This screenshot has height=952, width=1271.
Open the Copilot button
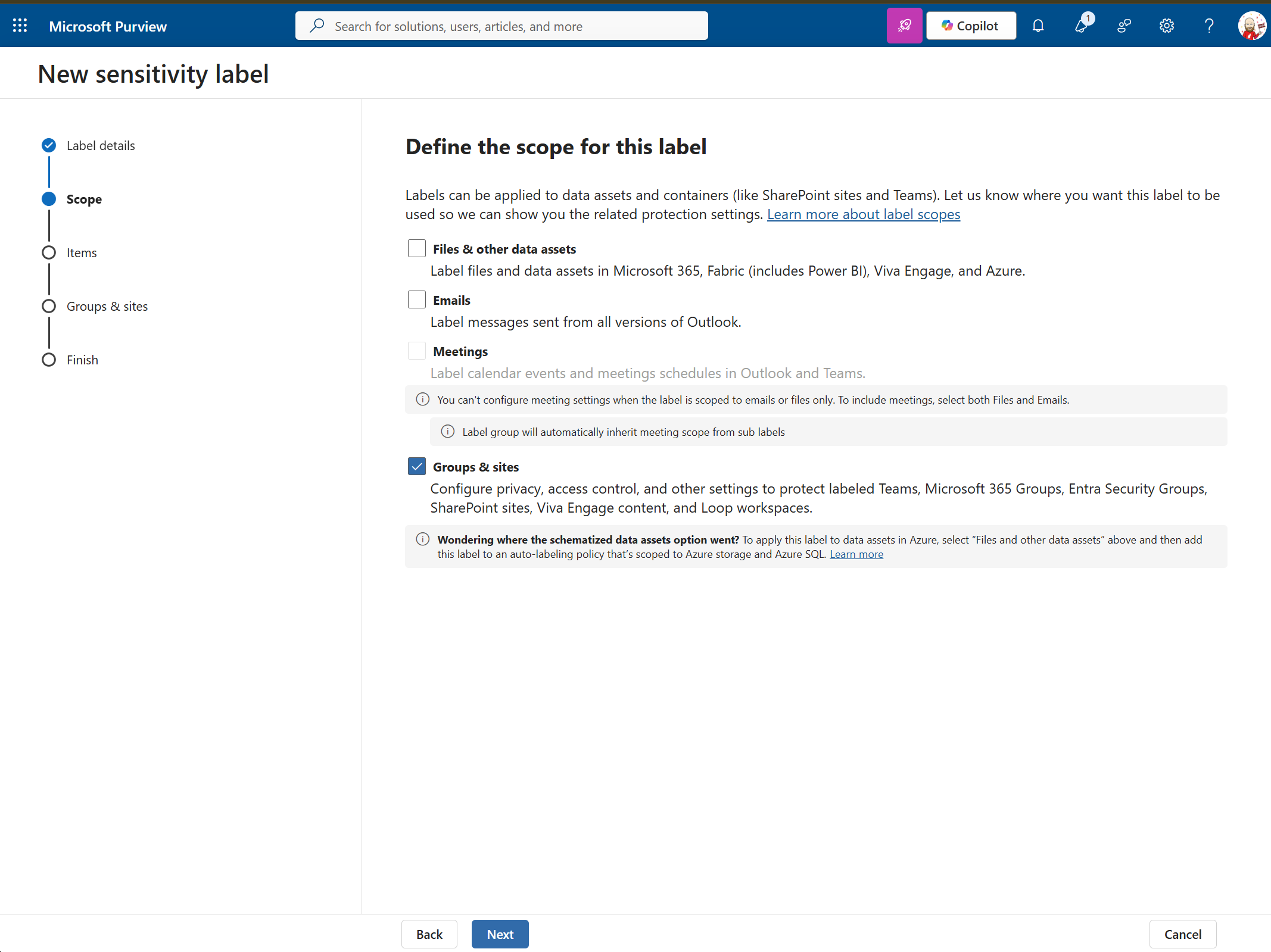pos(971,26)
